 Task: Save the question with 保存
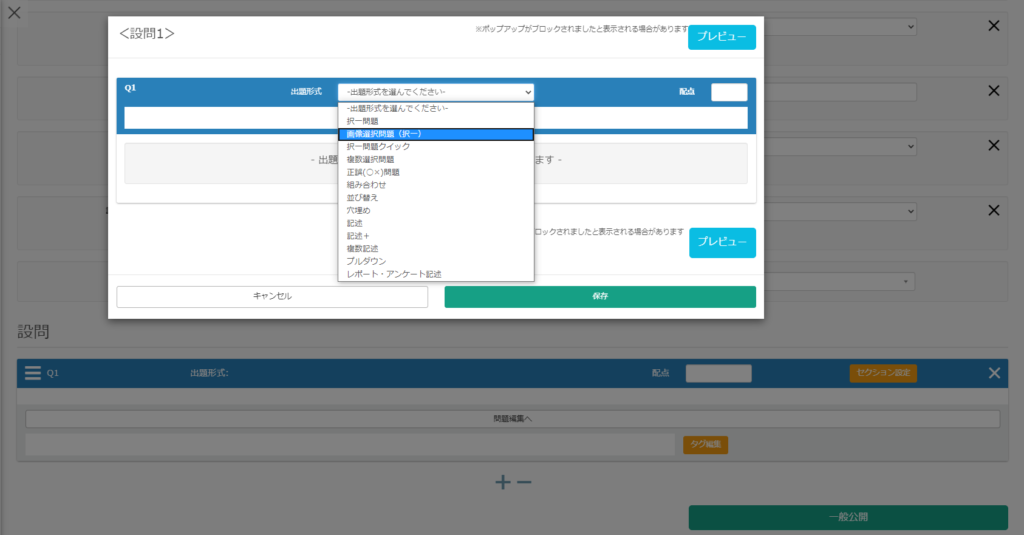pyautogui.click(x=600, y=297)
